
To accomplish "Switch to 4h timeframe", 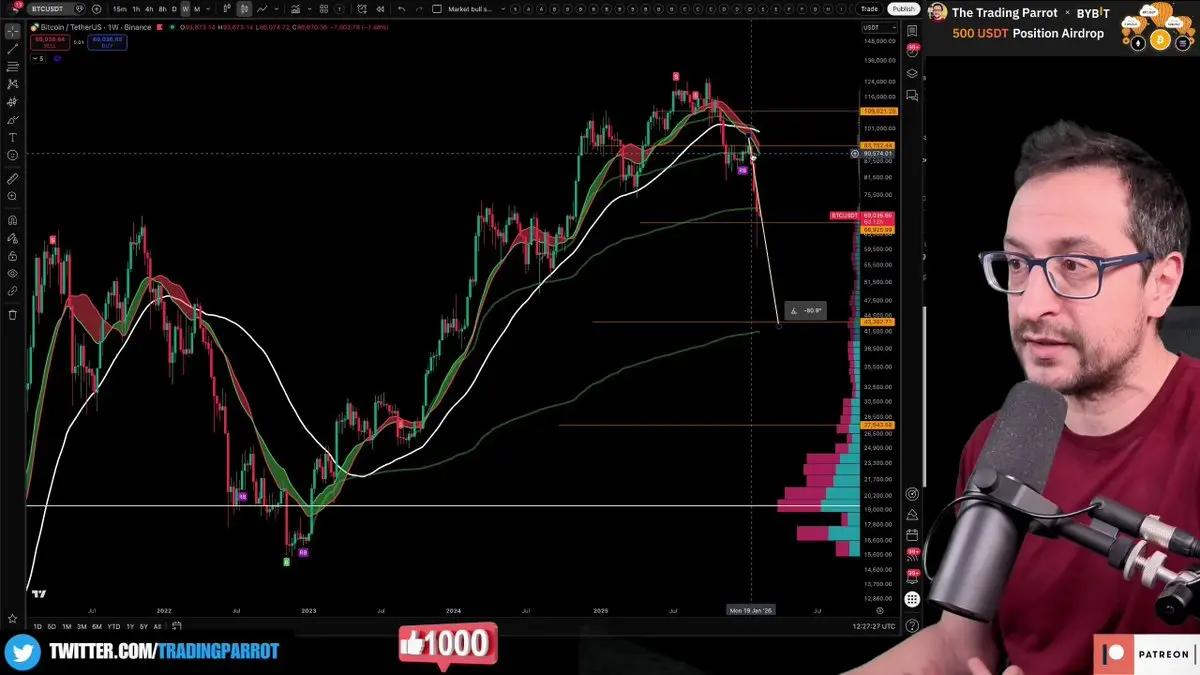I will tap(149, 9).
